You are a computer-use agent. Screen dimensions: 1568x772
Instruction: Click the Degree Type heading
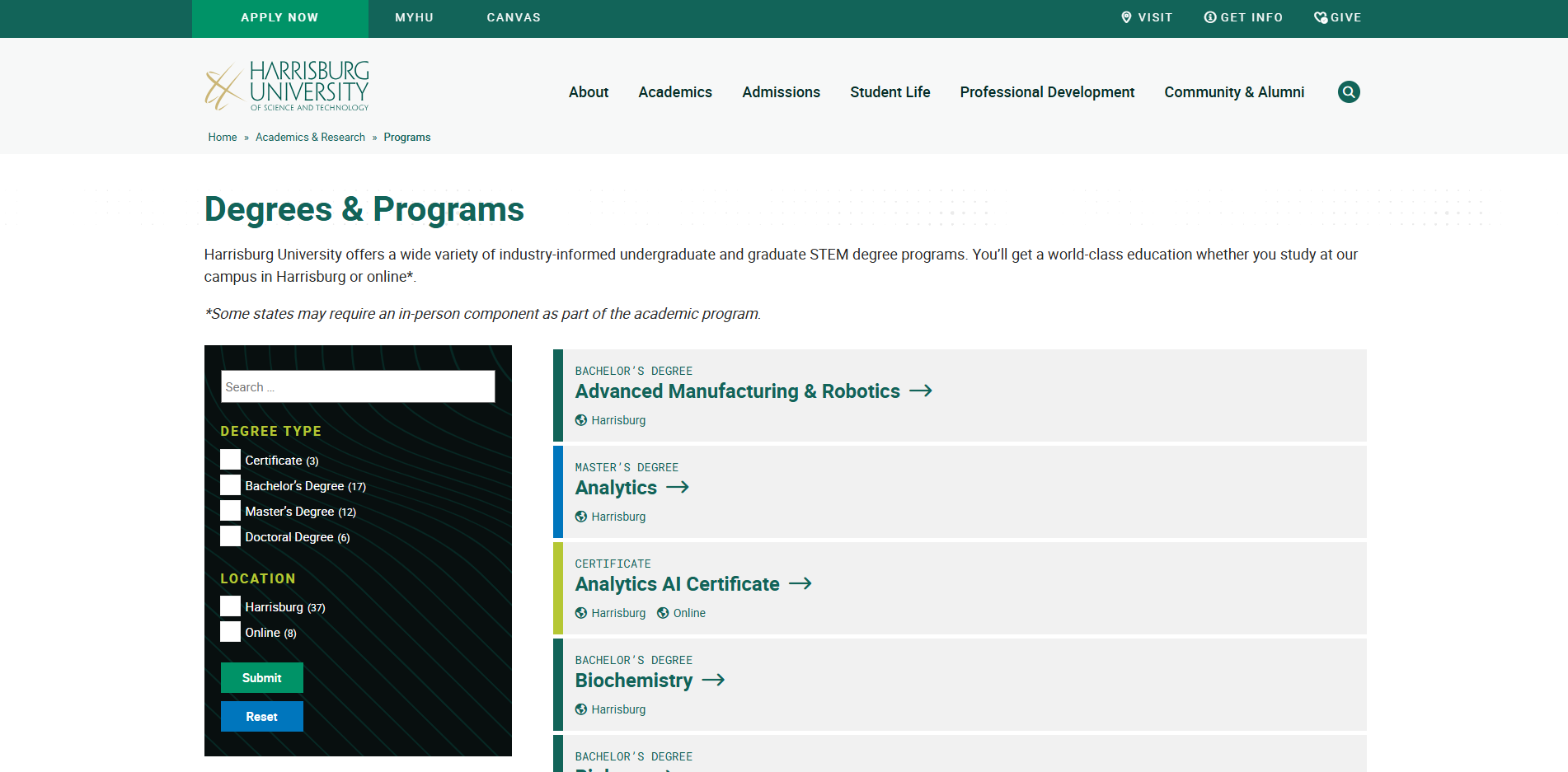[271, 431]
